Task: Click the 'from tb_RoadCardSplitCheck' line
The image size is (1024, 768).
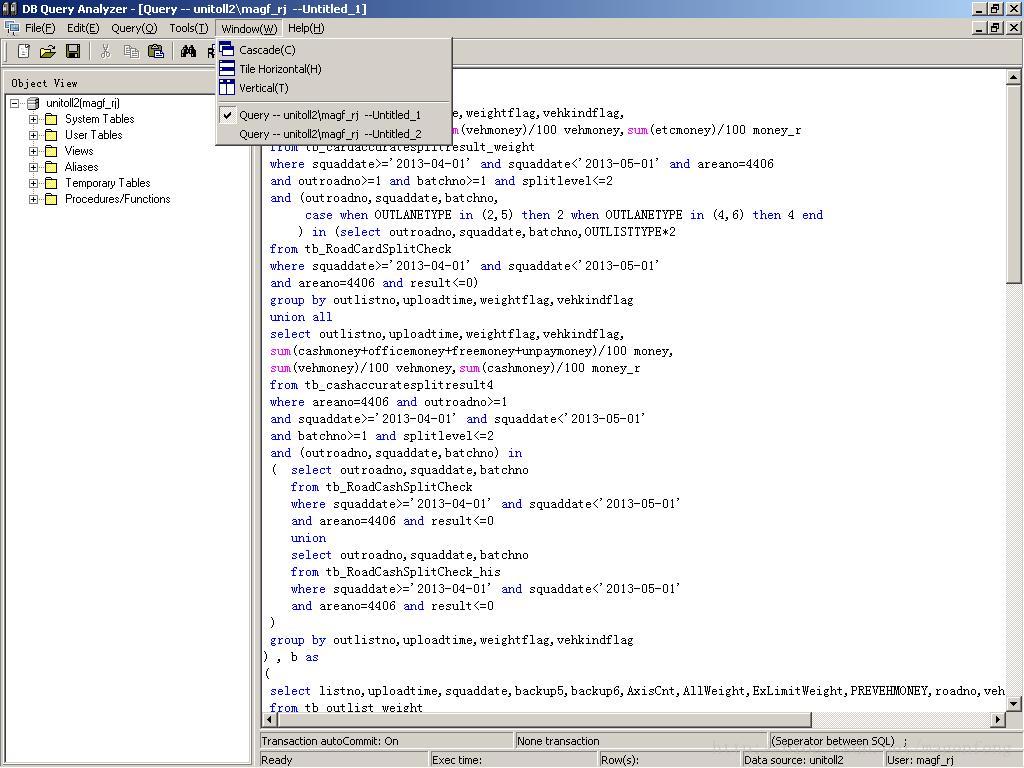Action: click(x=360, y=249)
